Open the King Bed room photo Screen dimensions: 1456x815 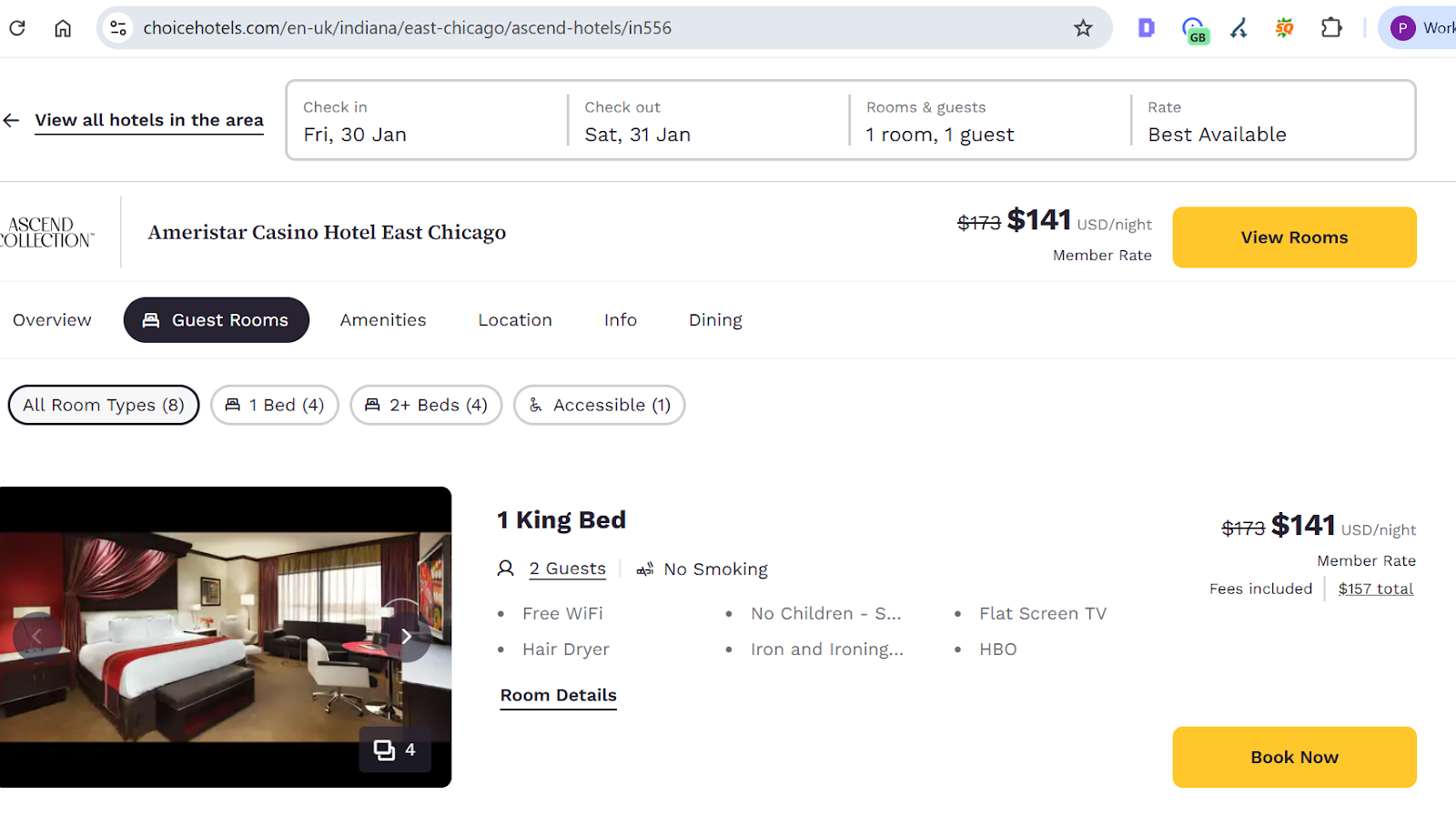[226, 637]
